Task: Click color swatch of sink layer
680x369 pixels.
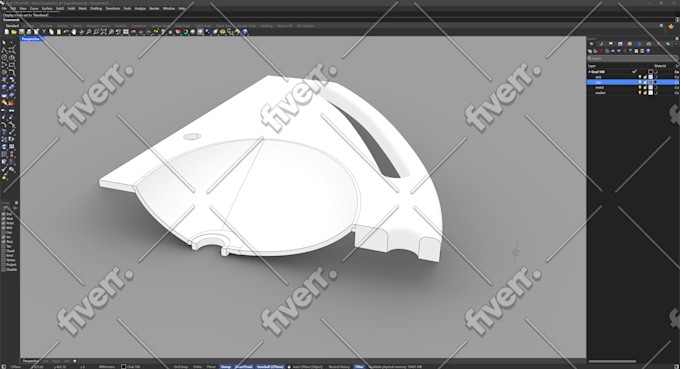Action: click(651, 77)
